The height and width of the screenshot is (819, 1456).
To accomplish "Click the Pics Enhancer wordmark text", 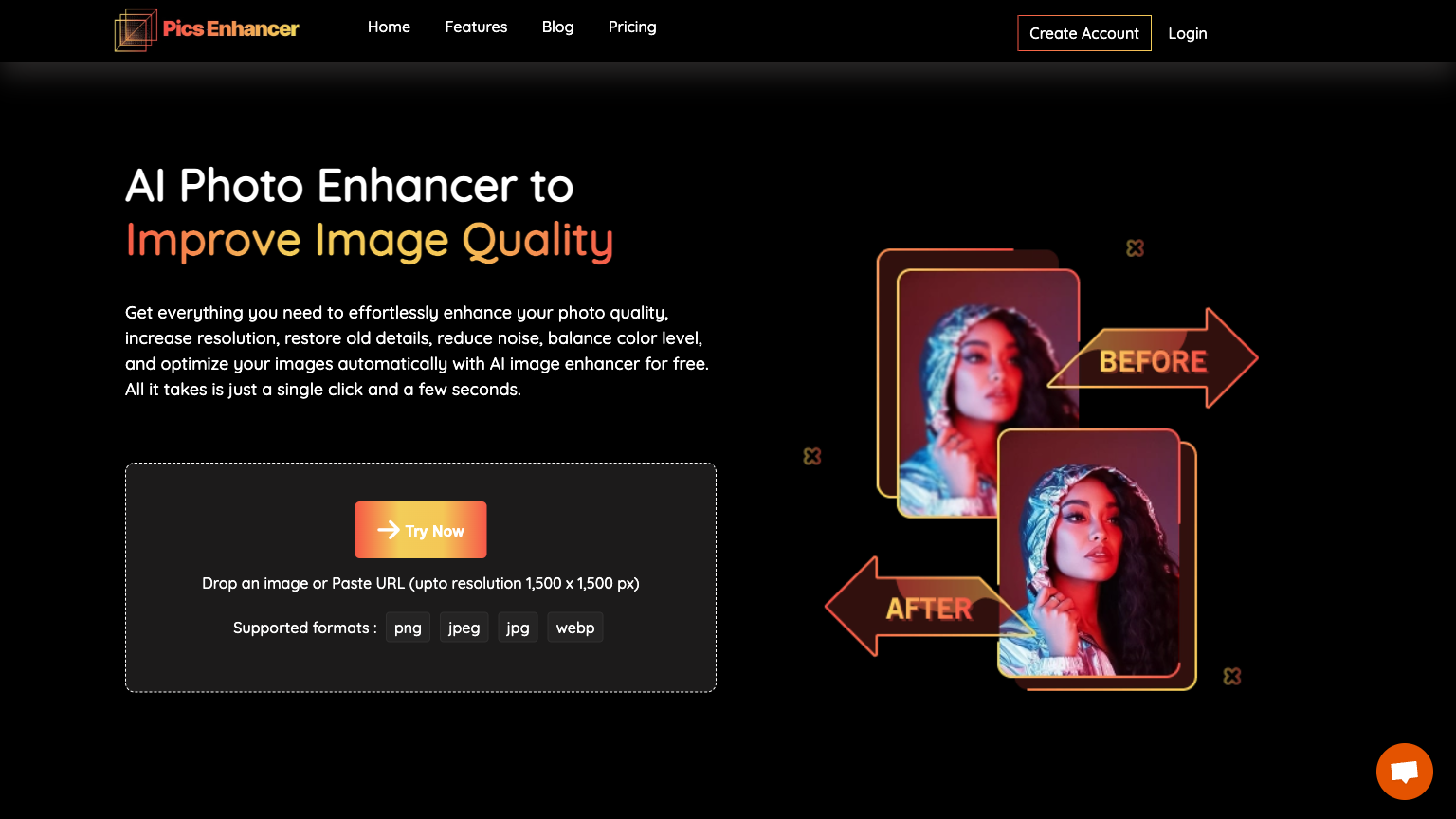I will point(230,28).
